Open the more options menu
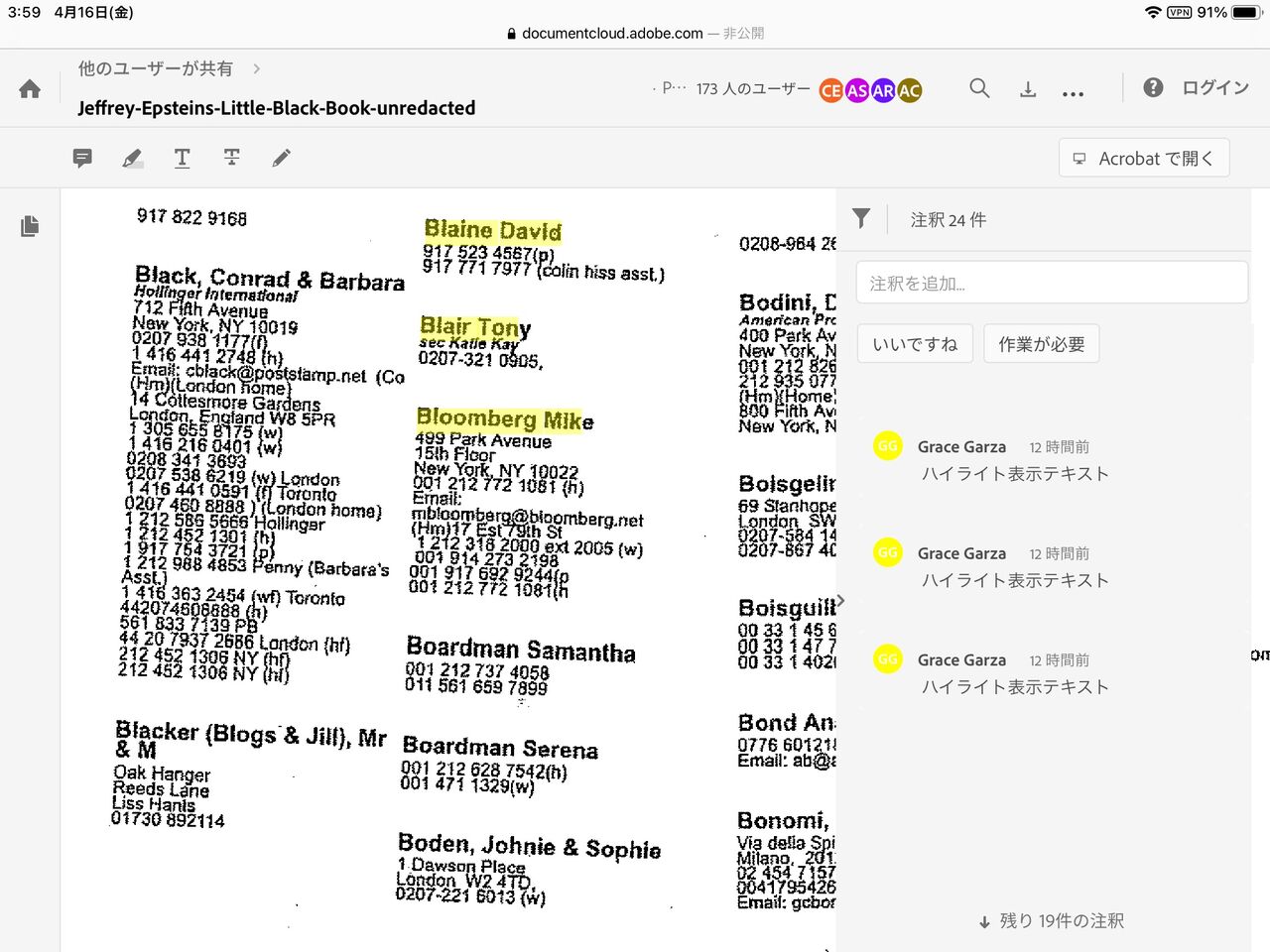Viewport: 1270px width, 952px height. tap(1073, 92)
